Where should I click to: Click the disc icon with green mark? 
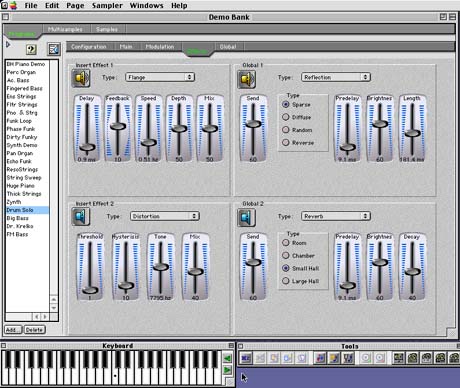(366, 358)
